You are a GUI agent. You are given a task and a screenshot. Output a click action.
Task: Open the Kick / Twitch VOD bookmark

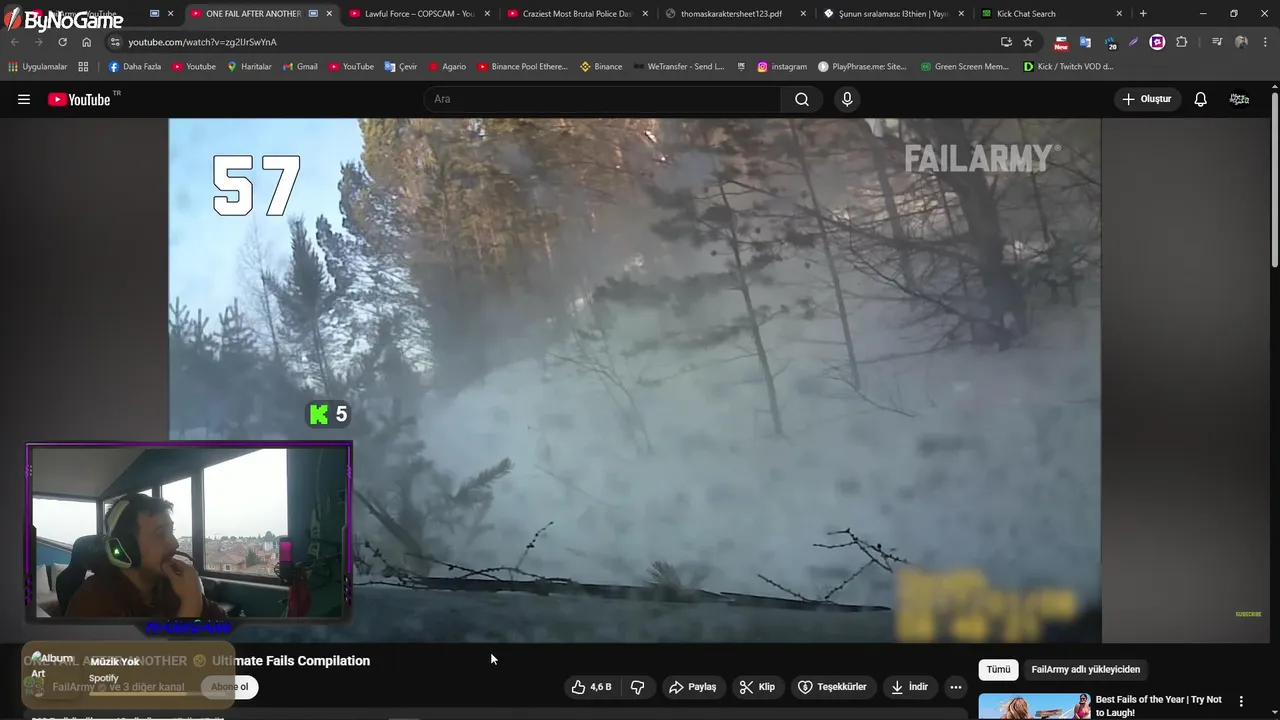coord(1068,67)
